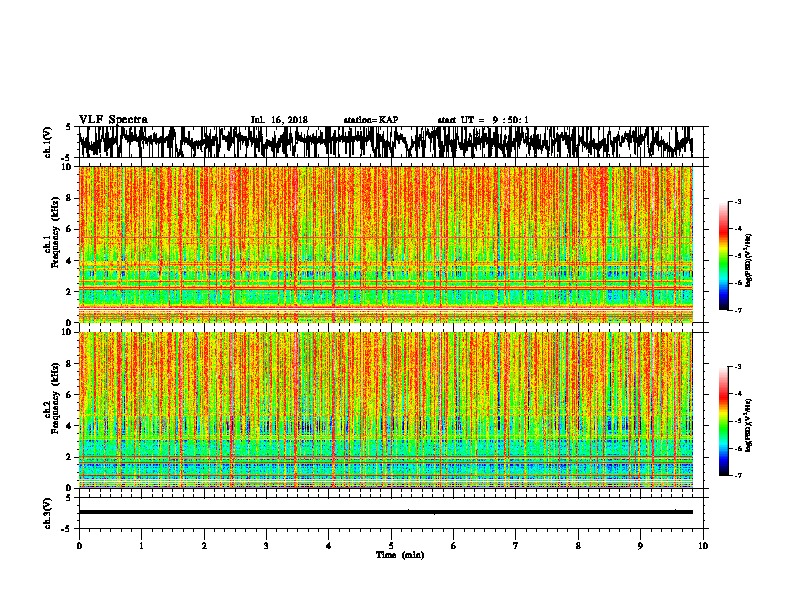
Task: Click the "-3" tick on ch.2 colorbar
Action: (738, 367)
